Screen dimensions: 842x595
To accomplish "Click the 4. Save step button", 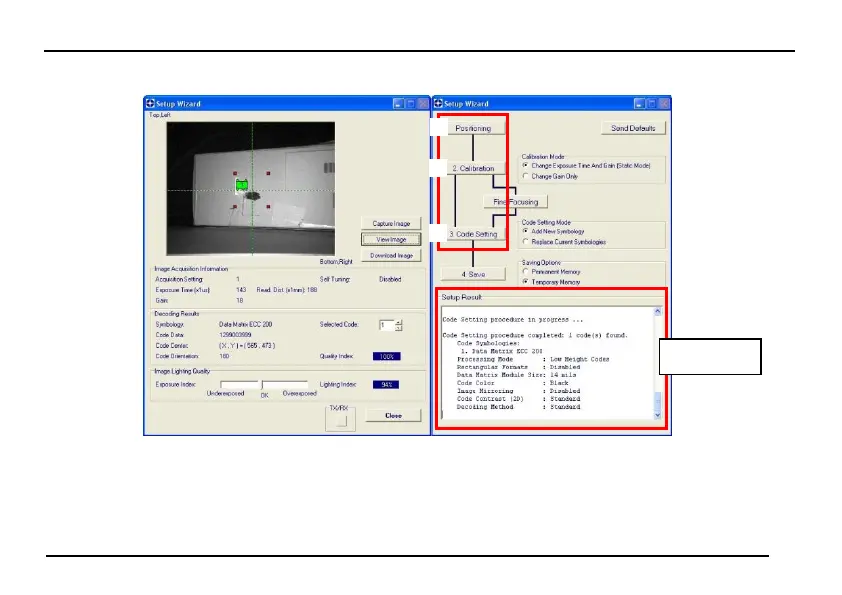I will [473, 274].
